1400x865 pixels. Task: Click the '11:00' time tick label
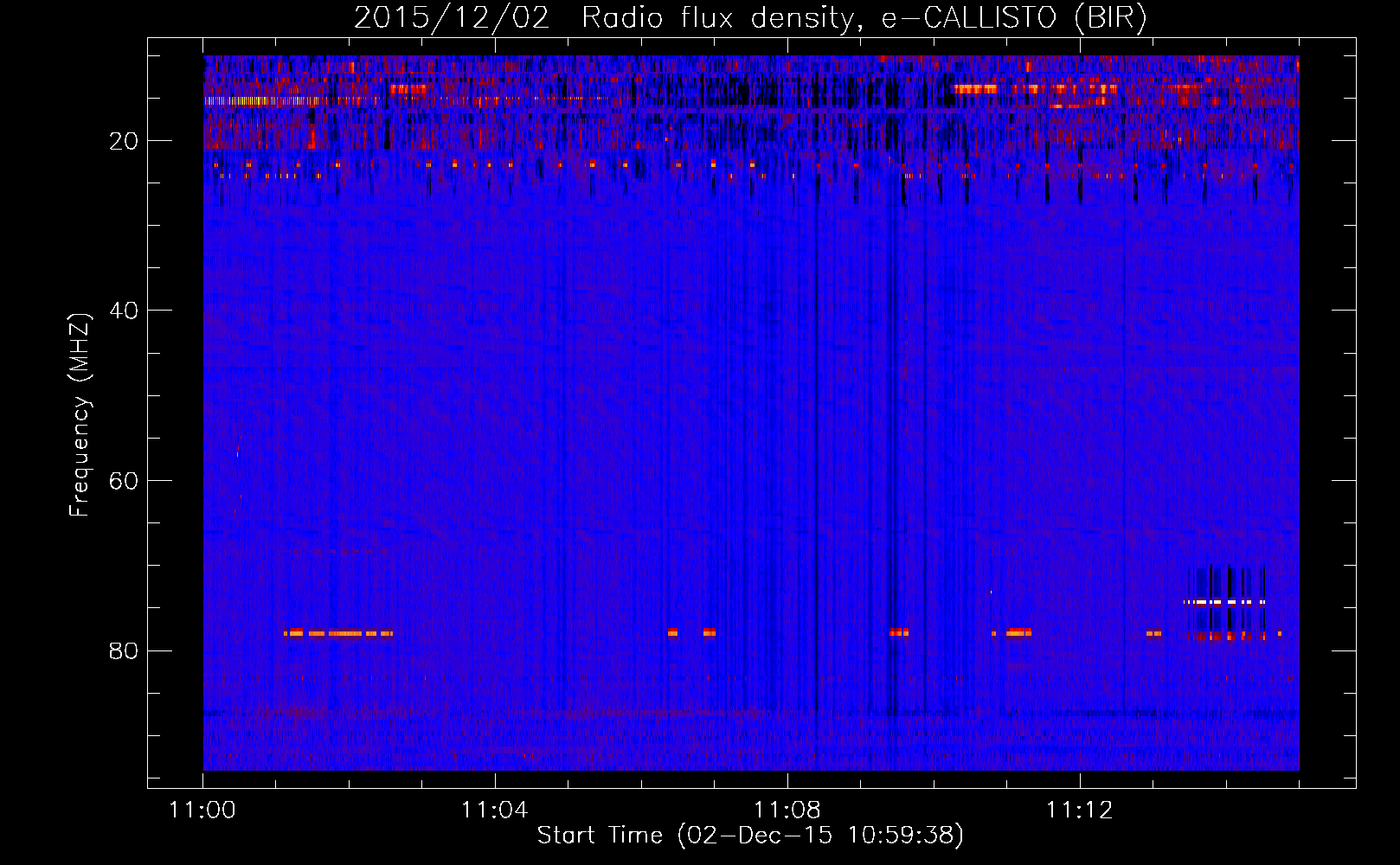coord(202,811)
